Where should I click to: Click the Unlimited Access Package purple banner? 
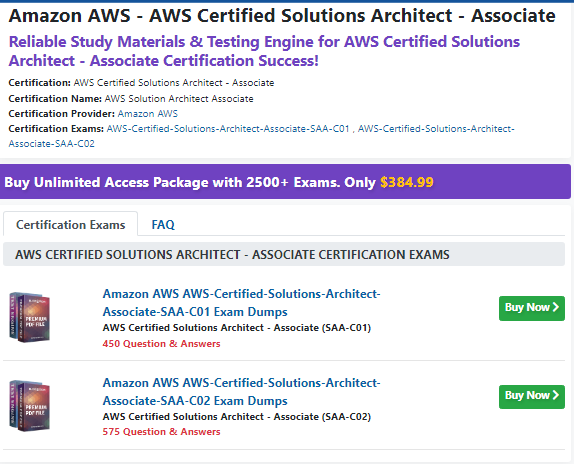285,182
